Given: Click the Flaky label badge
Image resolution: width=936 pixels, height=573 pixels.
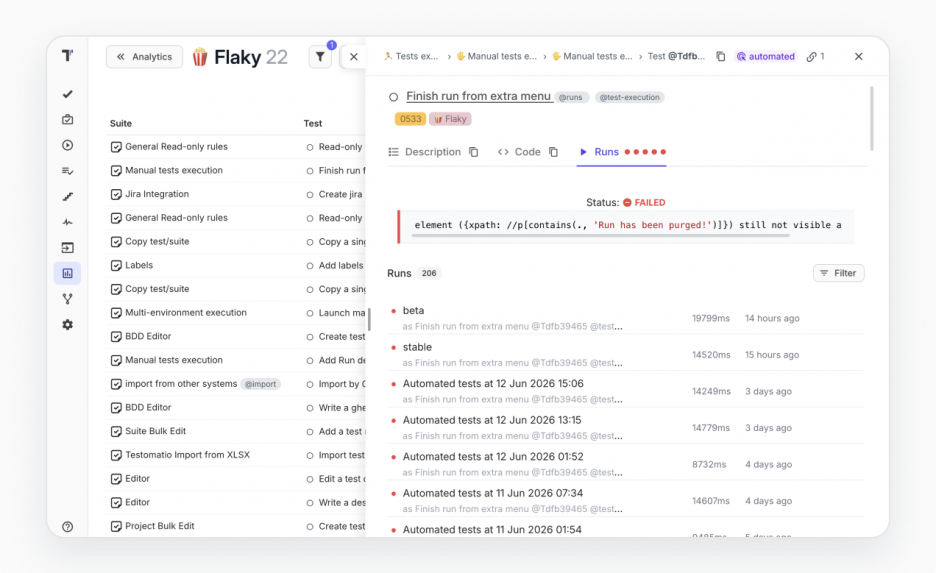Looking at the screenshot, I should 450,119.
